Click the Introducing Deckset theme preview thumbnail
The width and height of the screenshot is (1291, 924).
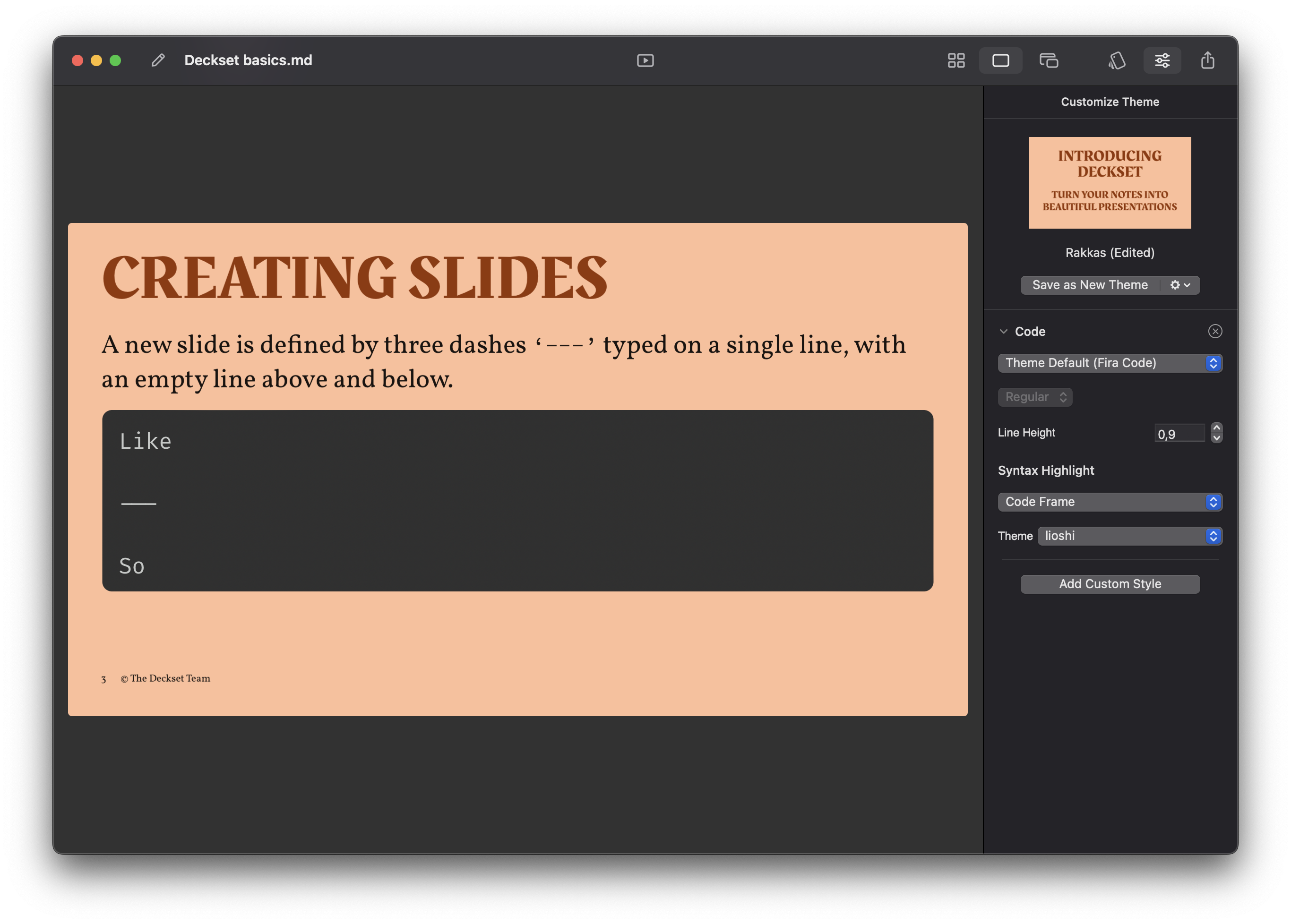point(1110,183)
